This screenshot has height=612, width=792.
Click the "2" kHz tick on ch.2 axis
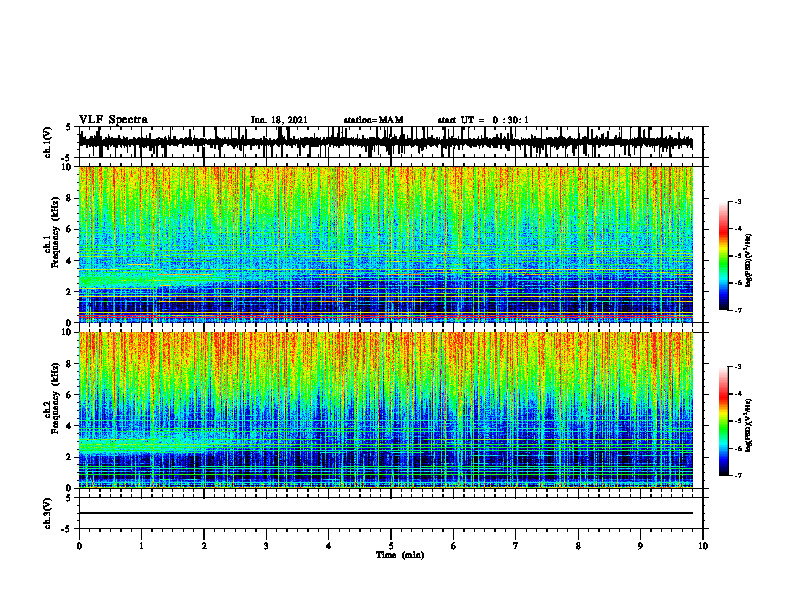[x=70, y=457]
